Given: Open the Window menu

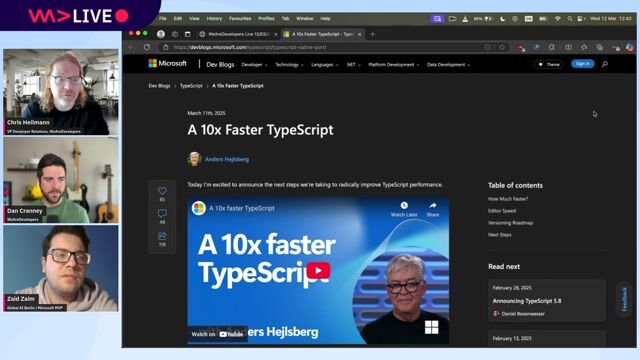Looking at the screenshot, I should pyautogui.click(x=304, y=19).
